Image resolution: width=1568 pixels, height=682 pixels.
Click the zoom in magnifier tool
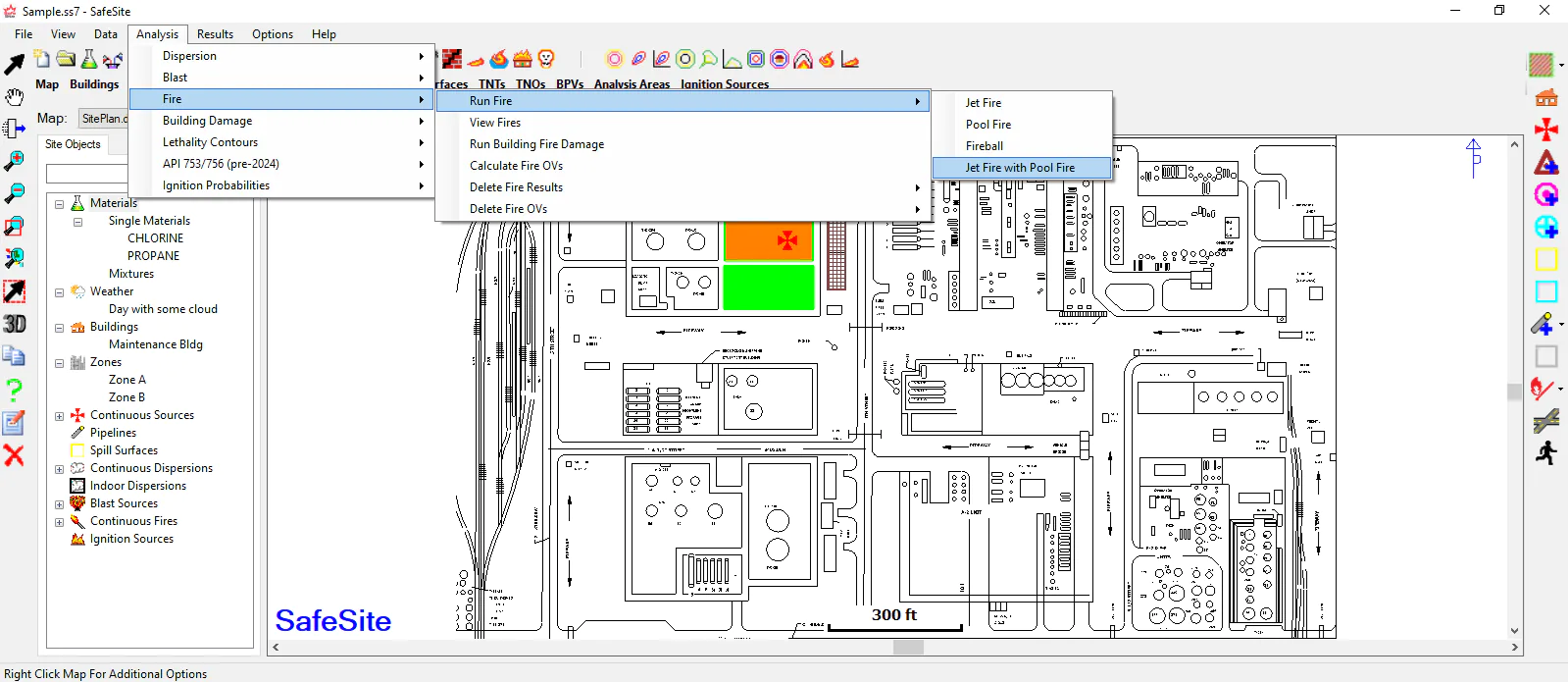[14, 161]
